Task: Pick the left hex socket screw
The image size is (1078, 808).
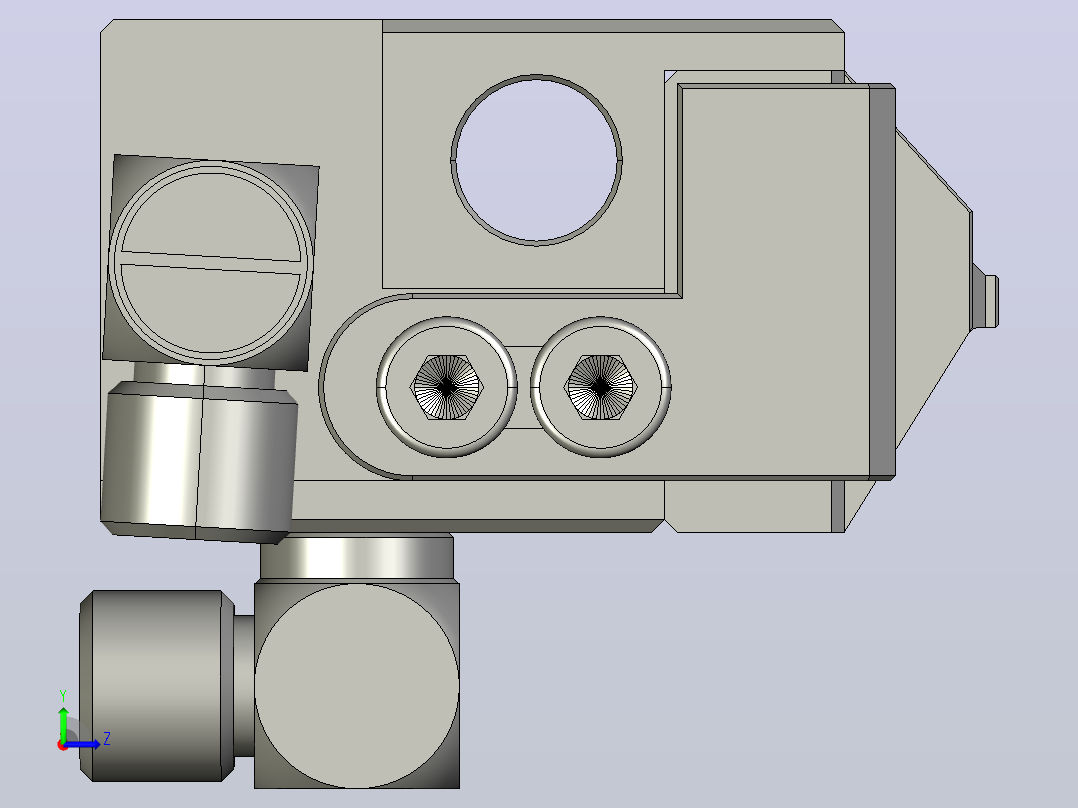Action: (447, 387)
